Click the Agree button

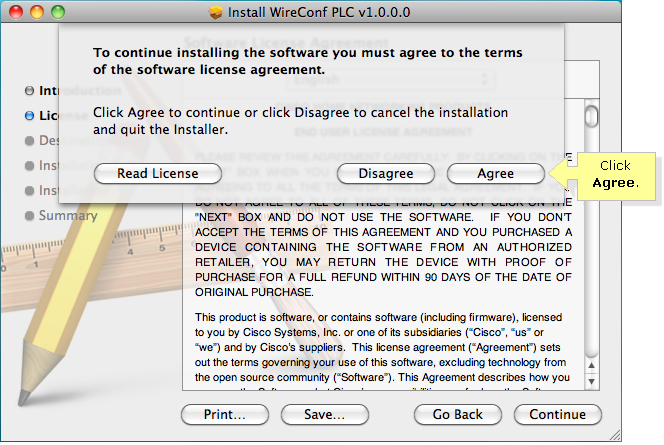[x=495, y=174]
